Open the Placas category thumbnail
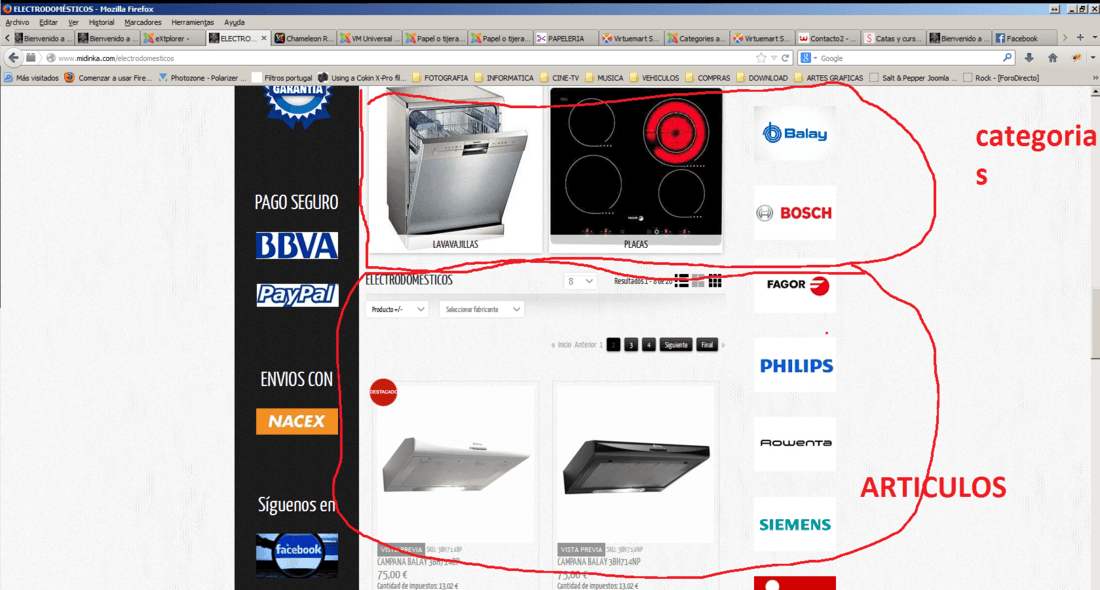The width and height of the screenshot is (1100, 590). tap(636, 170)
